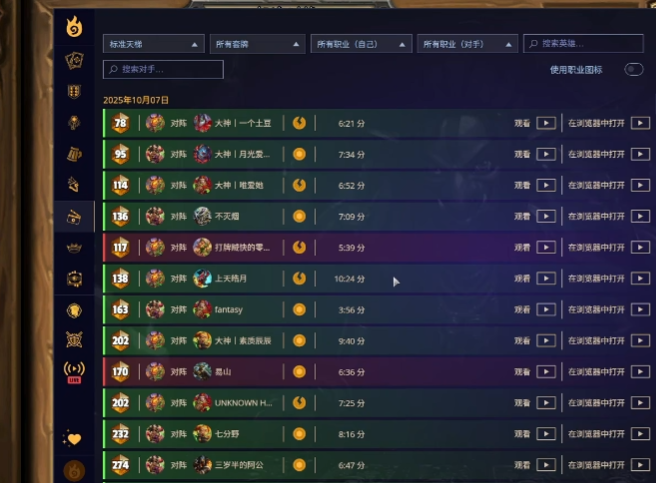Open the crown icon section in sidebar
Screen dimensions: 656x483
click(74, 248)
